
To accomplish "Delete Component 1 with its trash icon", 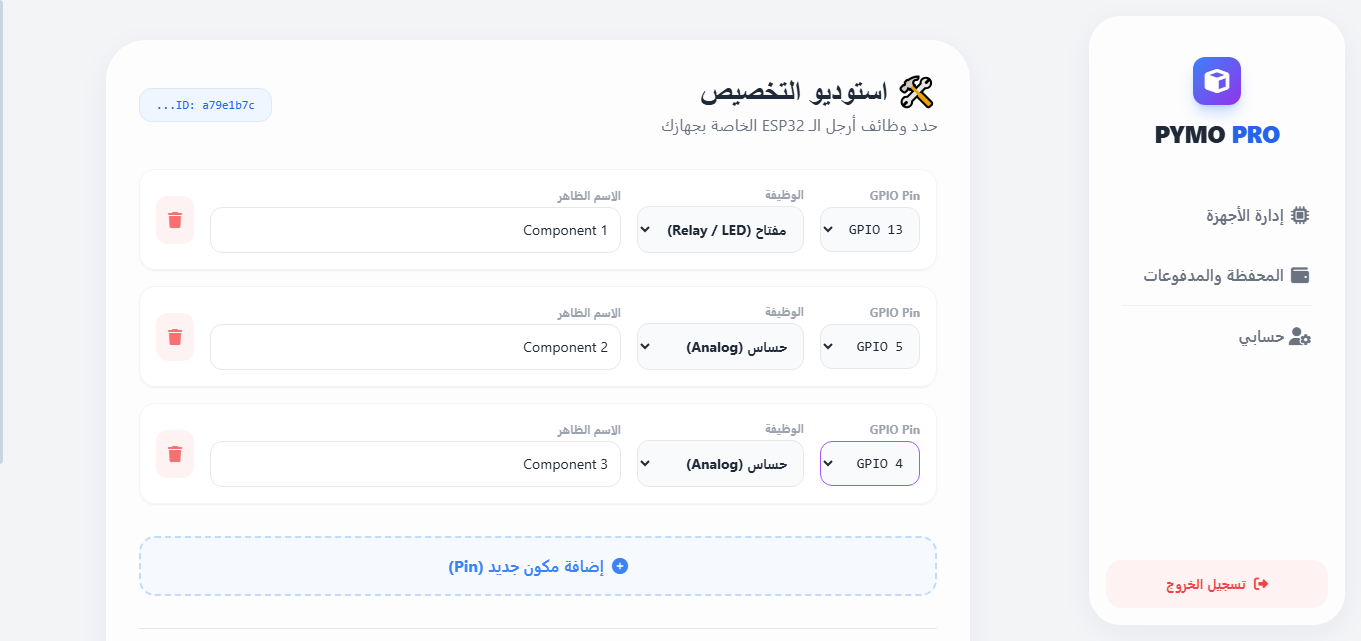I will coord(175,220).
